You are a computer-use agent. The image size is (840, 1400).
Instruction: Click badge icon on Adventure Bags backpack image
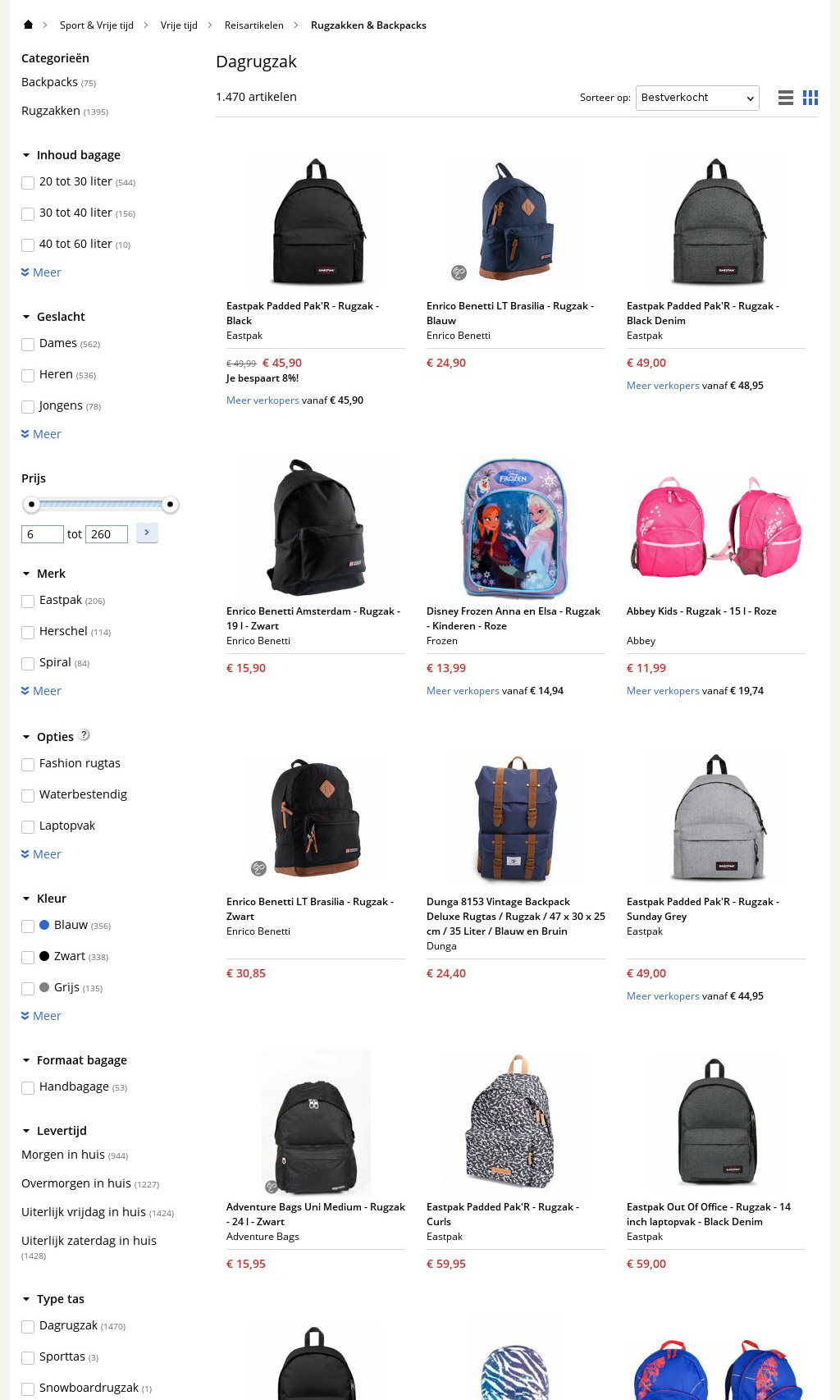(272, 1187)
